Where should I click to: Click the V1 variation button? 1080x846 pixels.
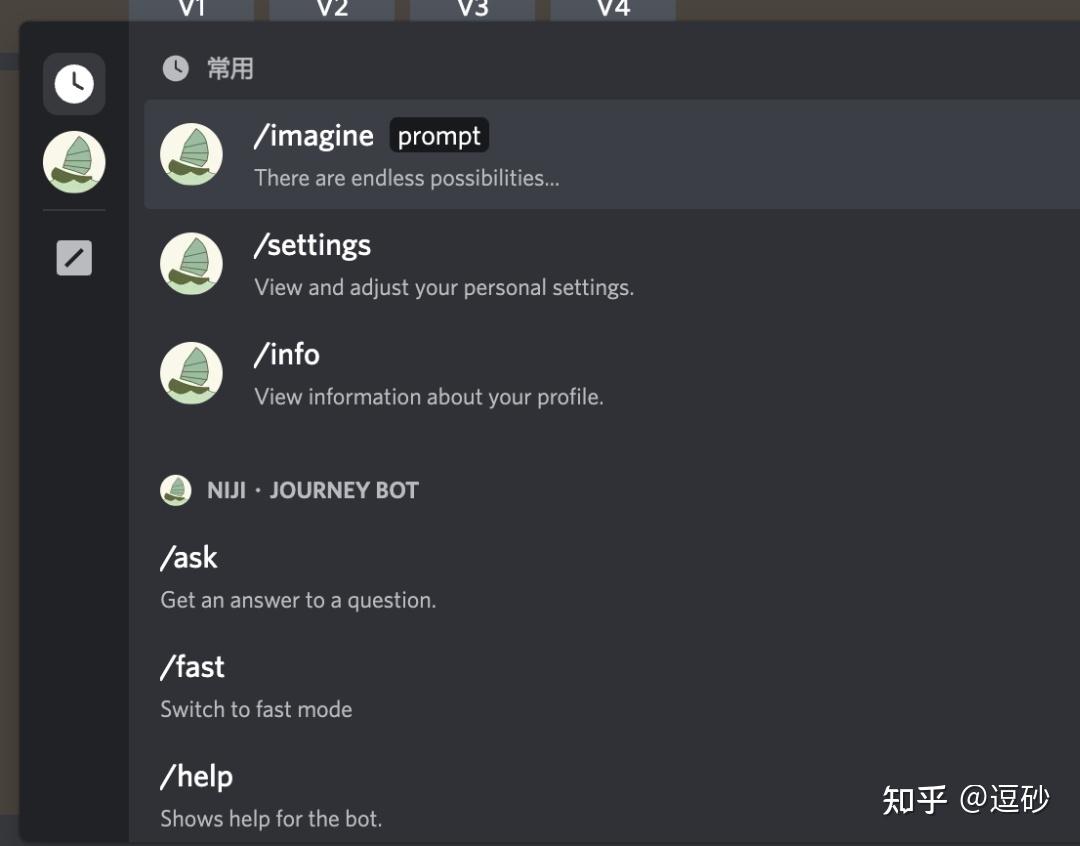point(192,8)
